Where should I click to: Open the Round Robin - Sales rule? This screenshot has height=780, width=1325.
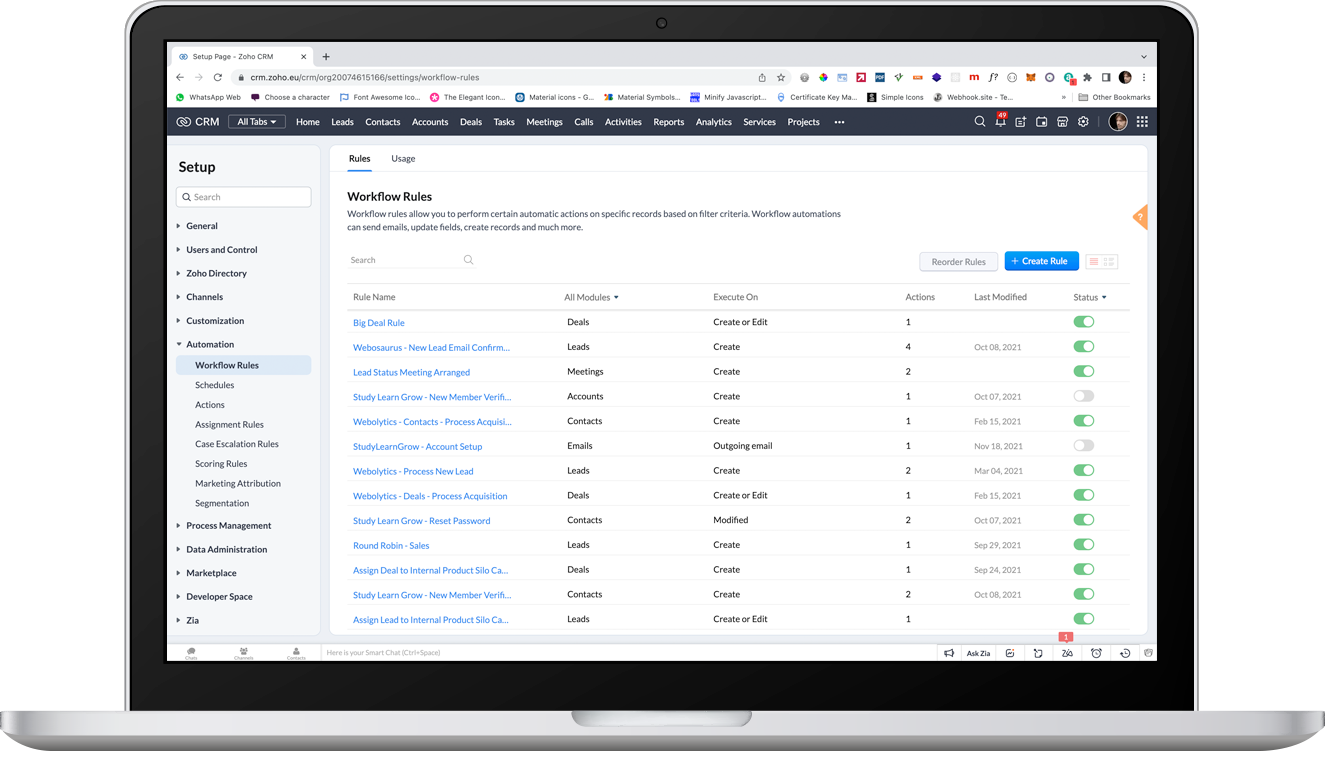point(391,544)
